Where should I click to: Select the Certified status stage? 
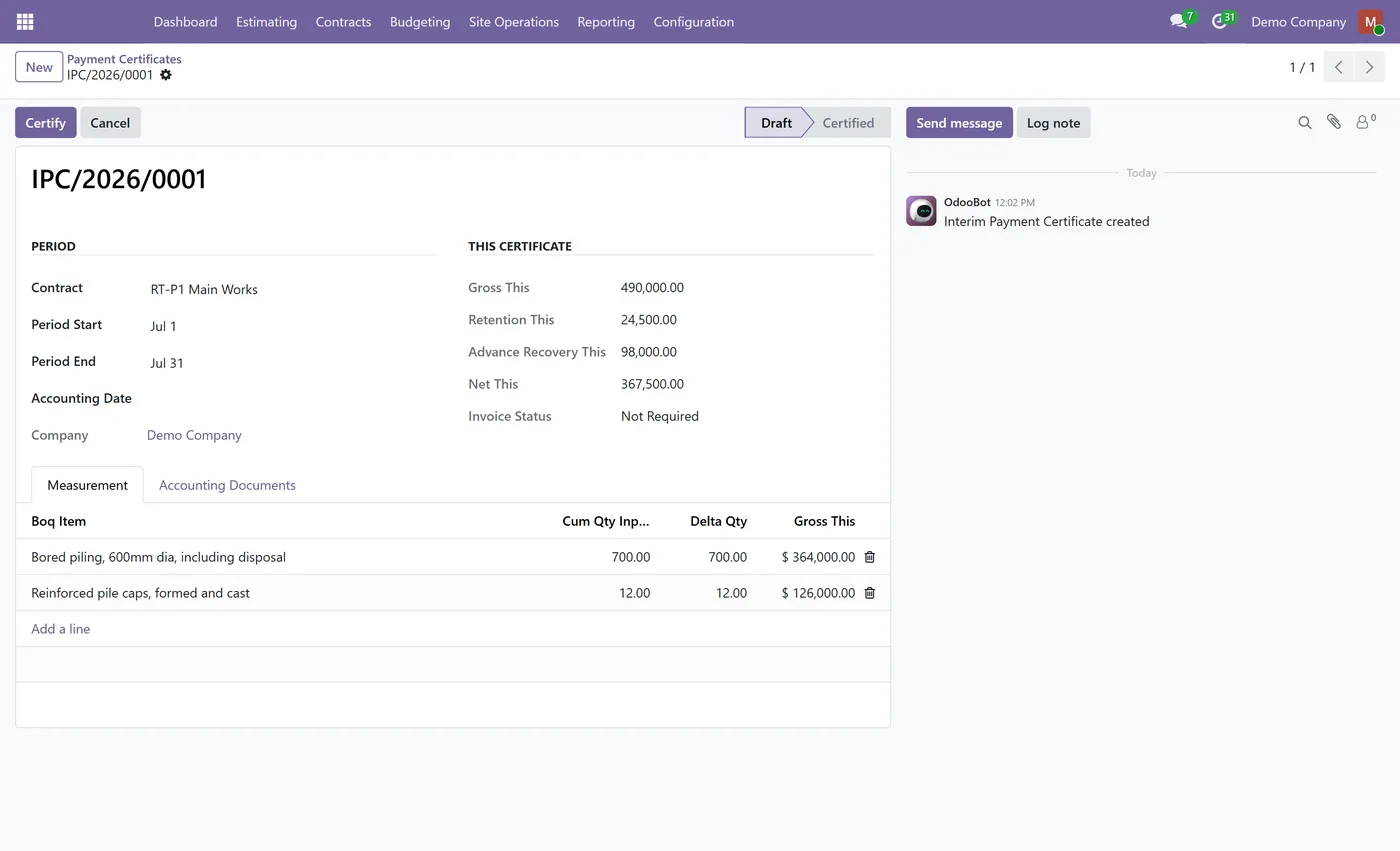[x=848, y=123]
